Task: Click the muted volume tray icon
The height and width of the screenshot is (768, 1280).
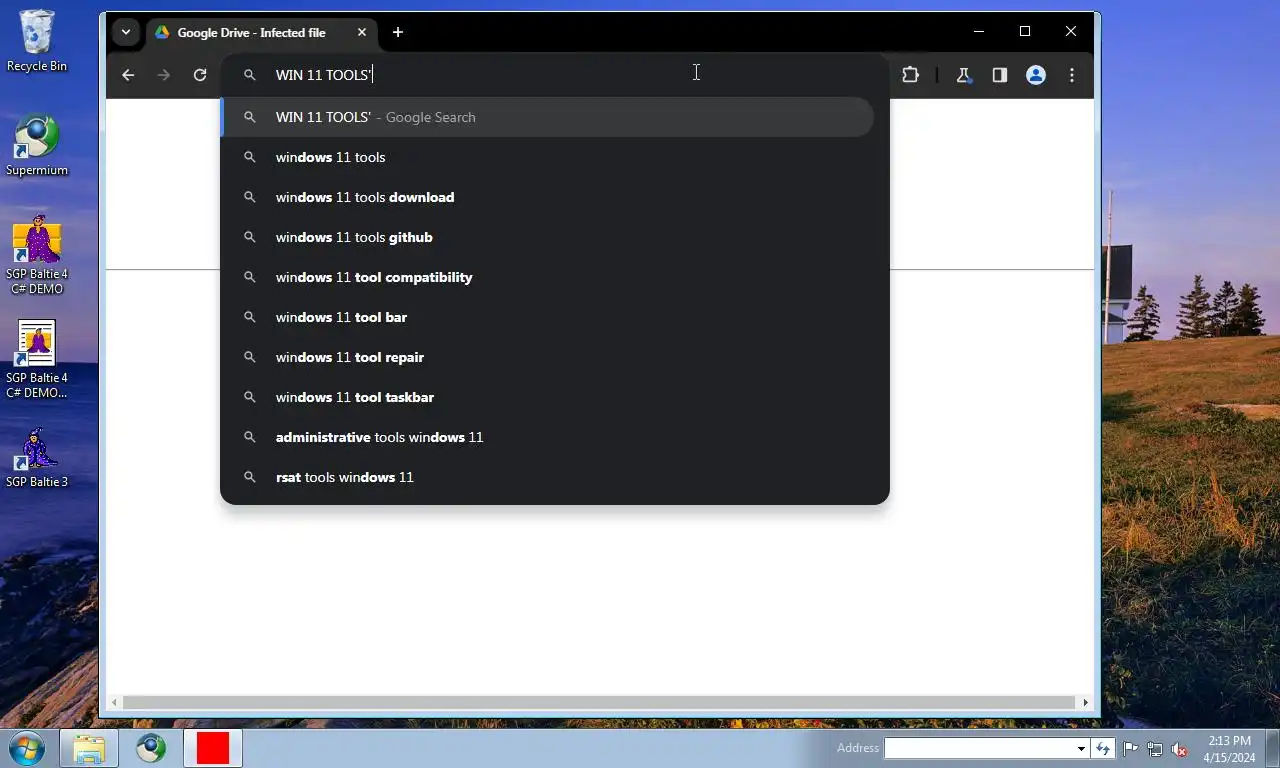Action: click(x=1179, y=748)
